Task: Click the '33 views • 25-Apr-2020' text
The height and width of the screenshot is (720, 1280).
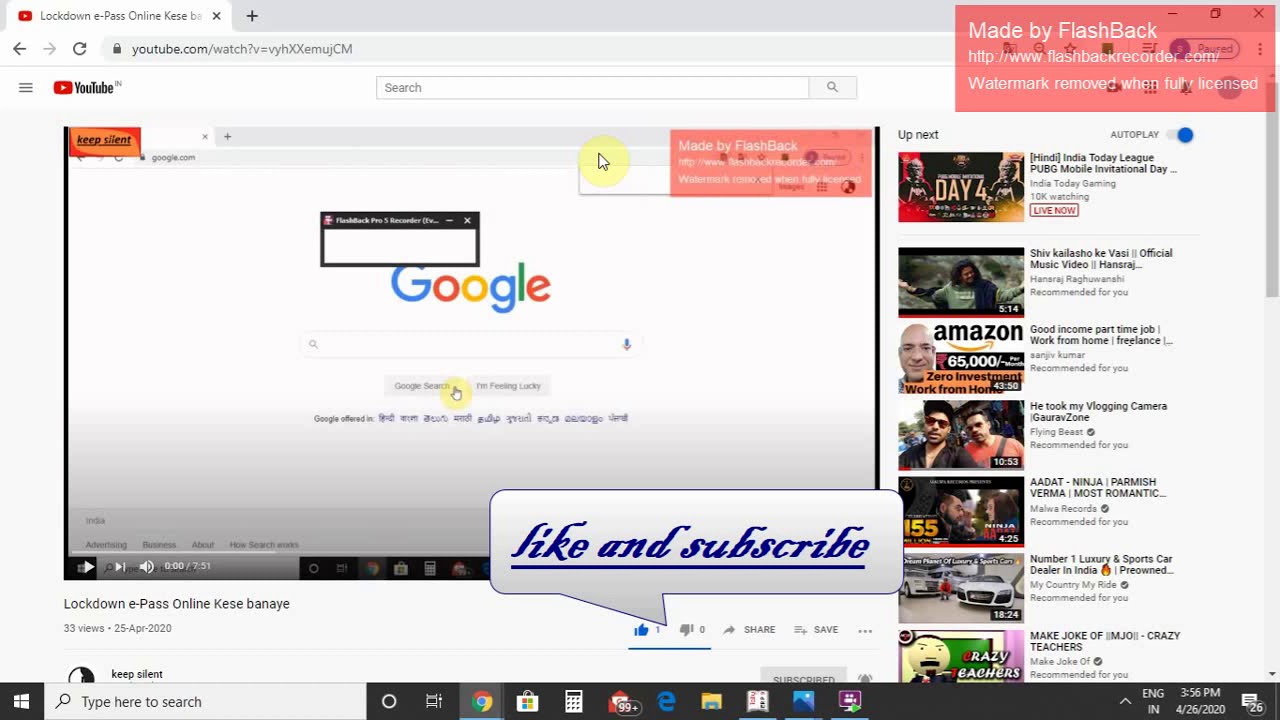Action: coord(118,629)
